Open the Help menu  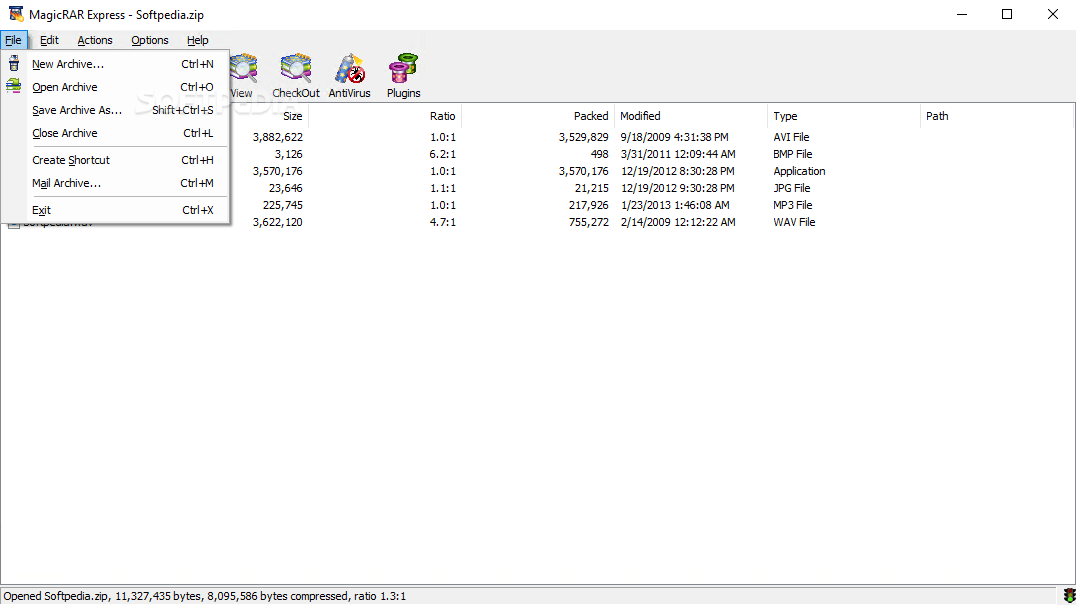pyautogui.click(x=198, y=40)
